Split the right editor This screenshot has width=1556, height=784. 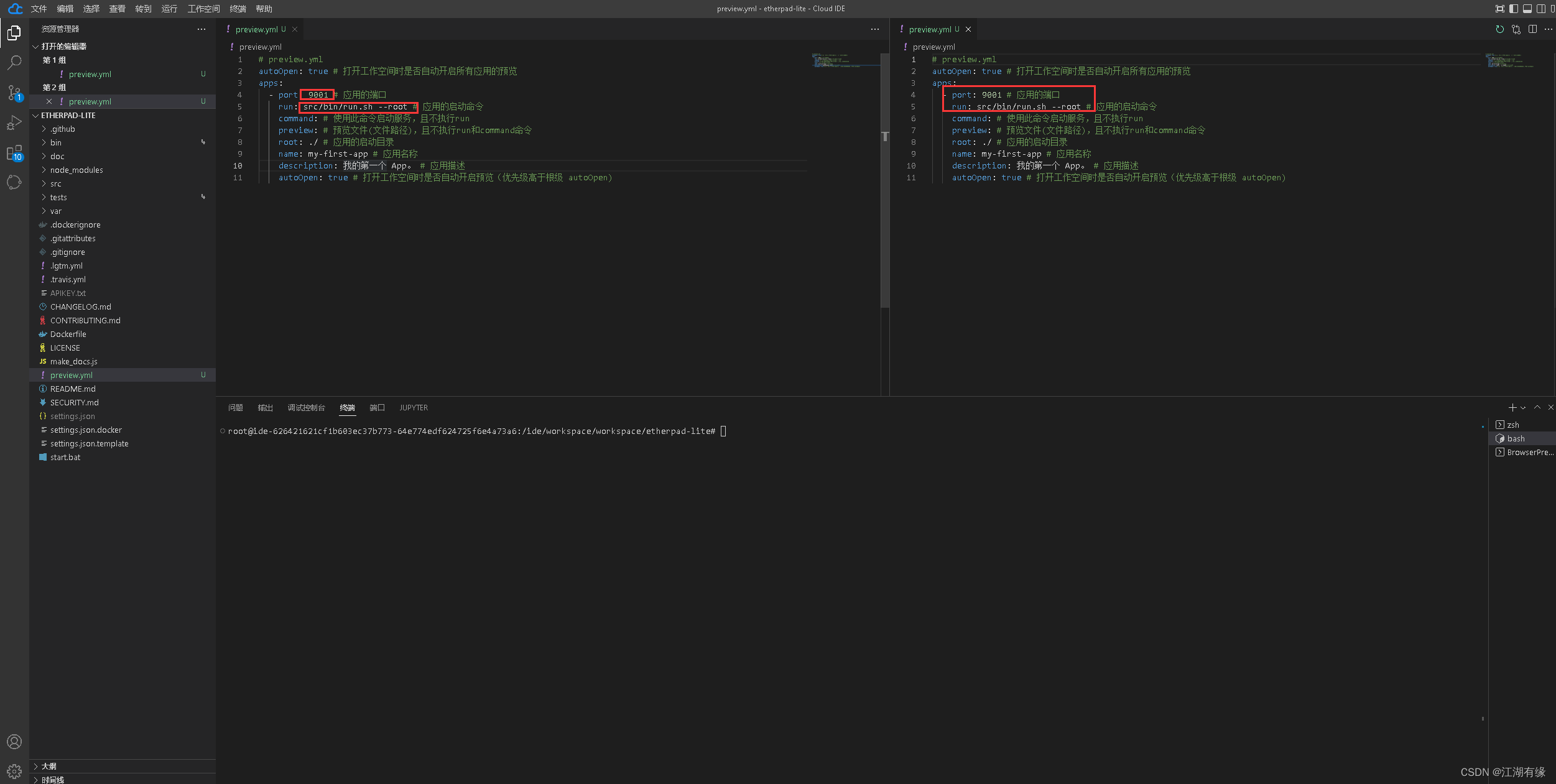1532,29
